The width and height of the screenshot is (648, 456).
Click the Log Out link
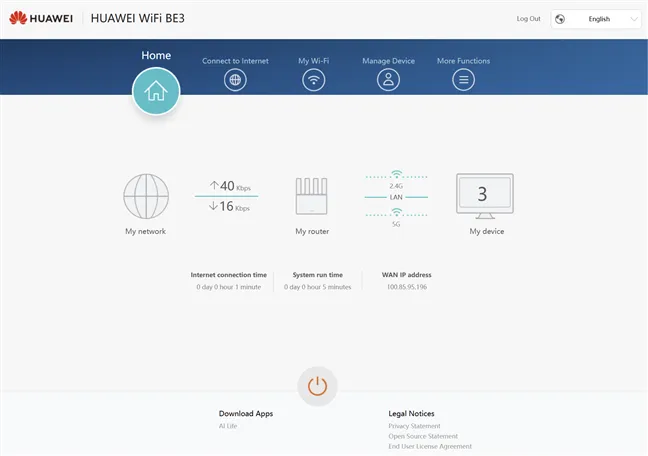pos(529,19)
